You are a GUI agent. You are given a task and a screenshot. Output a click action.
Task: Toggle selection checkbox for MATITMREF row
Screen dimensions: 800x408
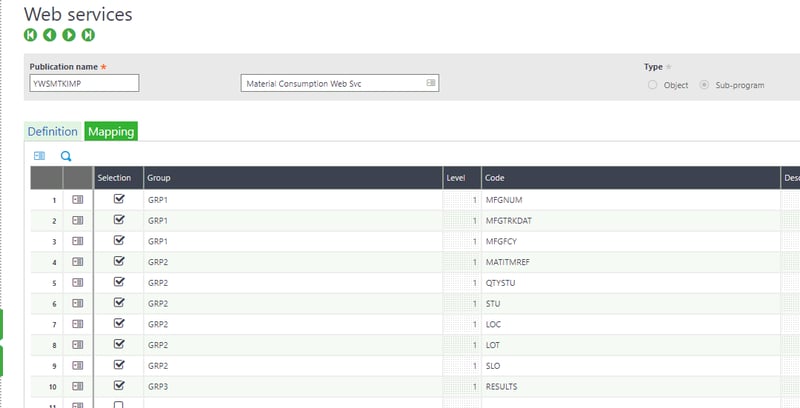click(x=119, y=262)
